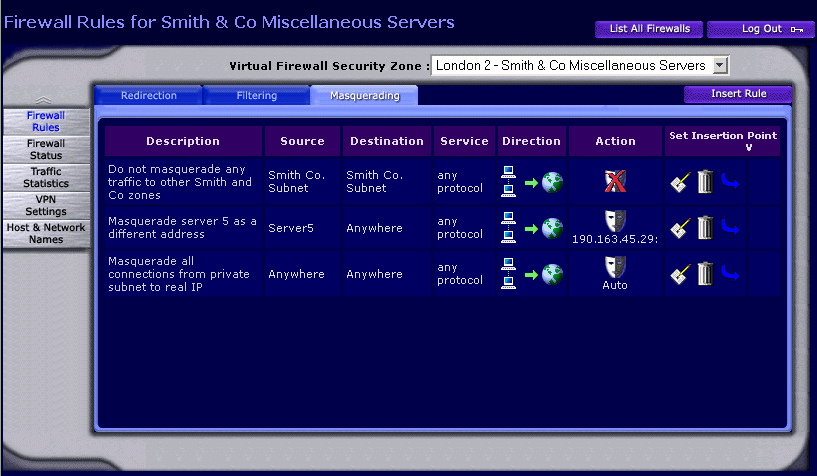Image resolution: width=817 pixels, height=476 pixels.
Task: Click the Destination column header
Action: click(x=387, y=141)
